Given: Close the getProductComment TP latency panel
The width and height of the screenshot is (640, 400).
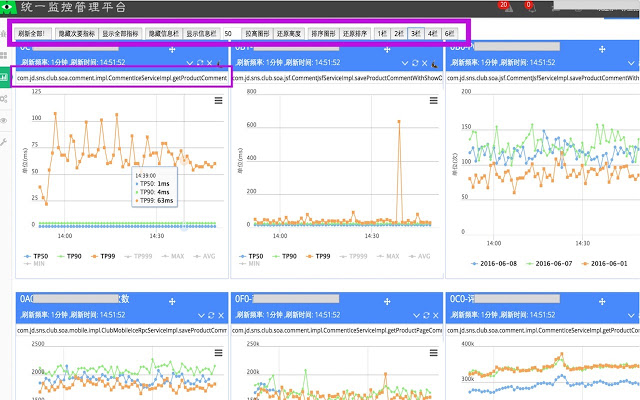Looking at the screenshot, I should coord(209,63).
